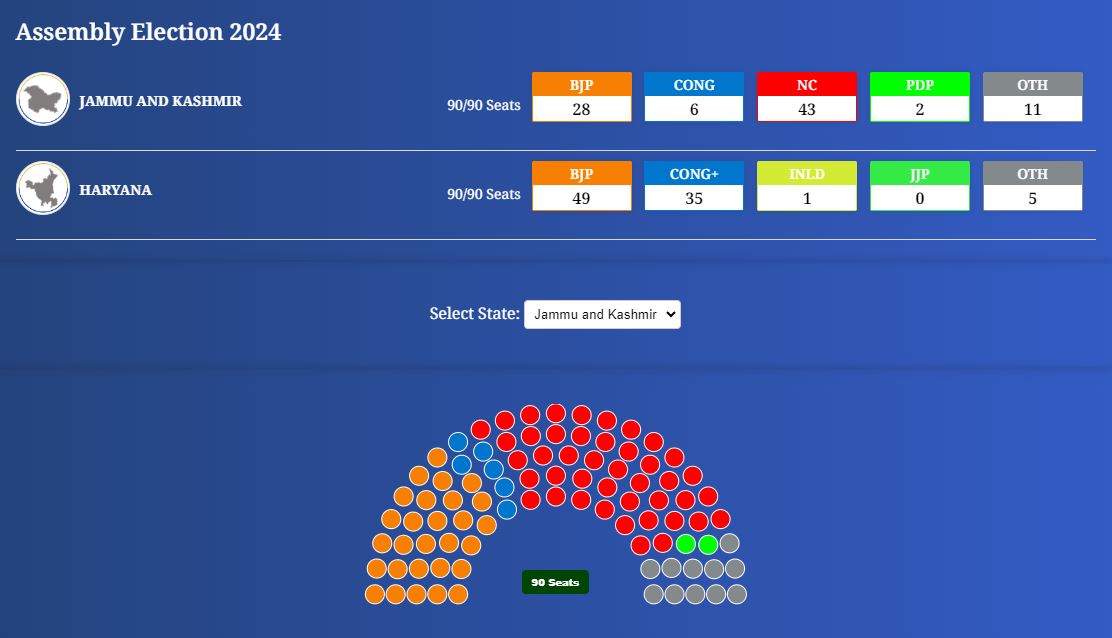Click the Jammu and Kashmir map icon

(x=43, y=99)
